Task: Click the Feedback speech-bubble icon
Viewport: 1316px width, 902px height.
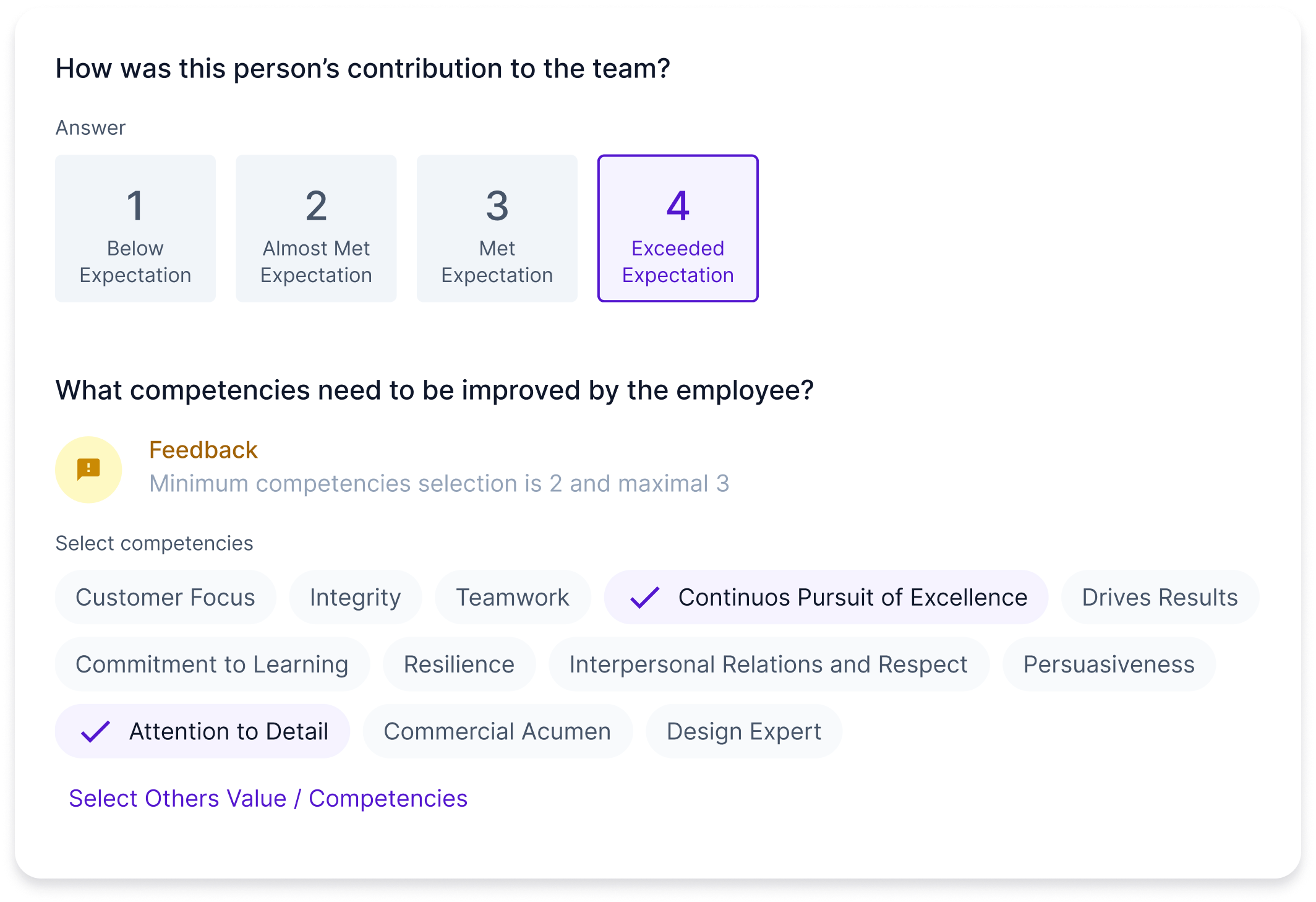Action: tap(88, 468)
